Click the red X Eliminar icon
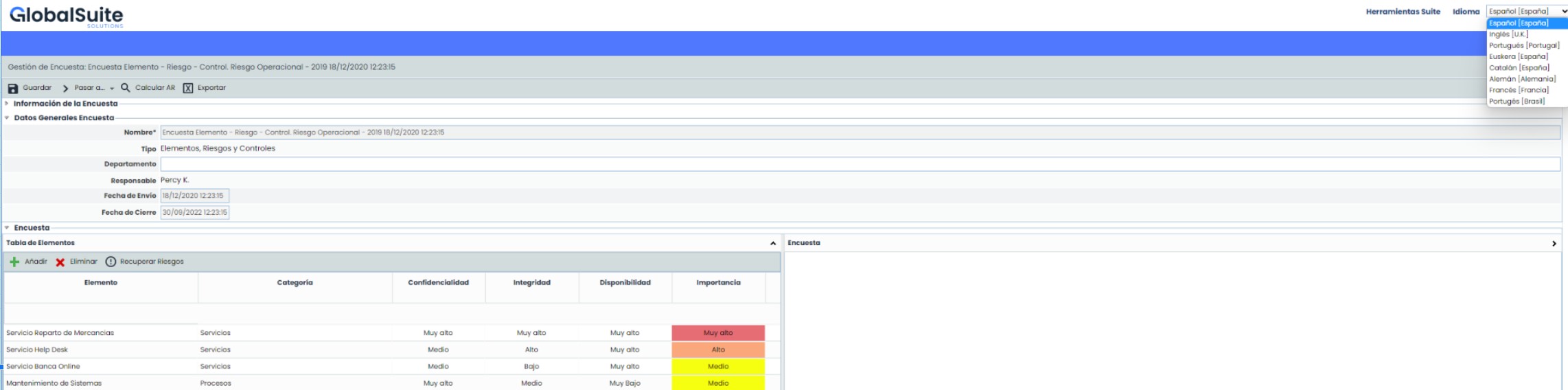 [60, 262]
